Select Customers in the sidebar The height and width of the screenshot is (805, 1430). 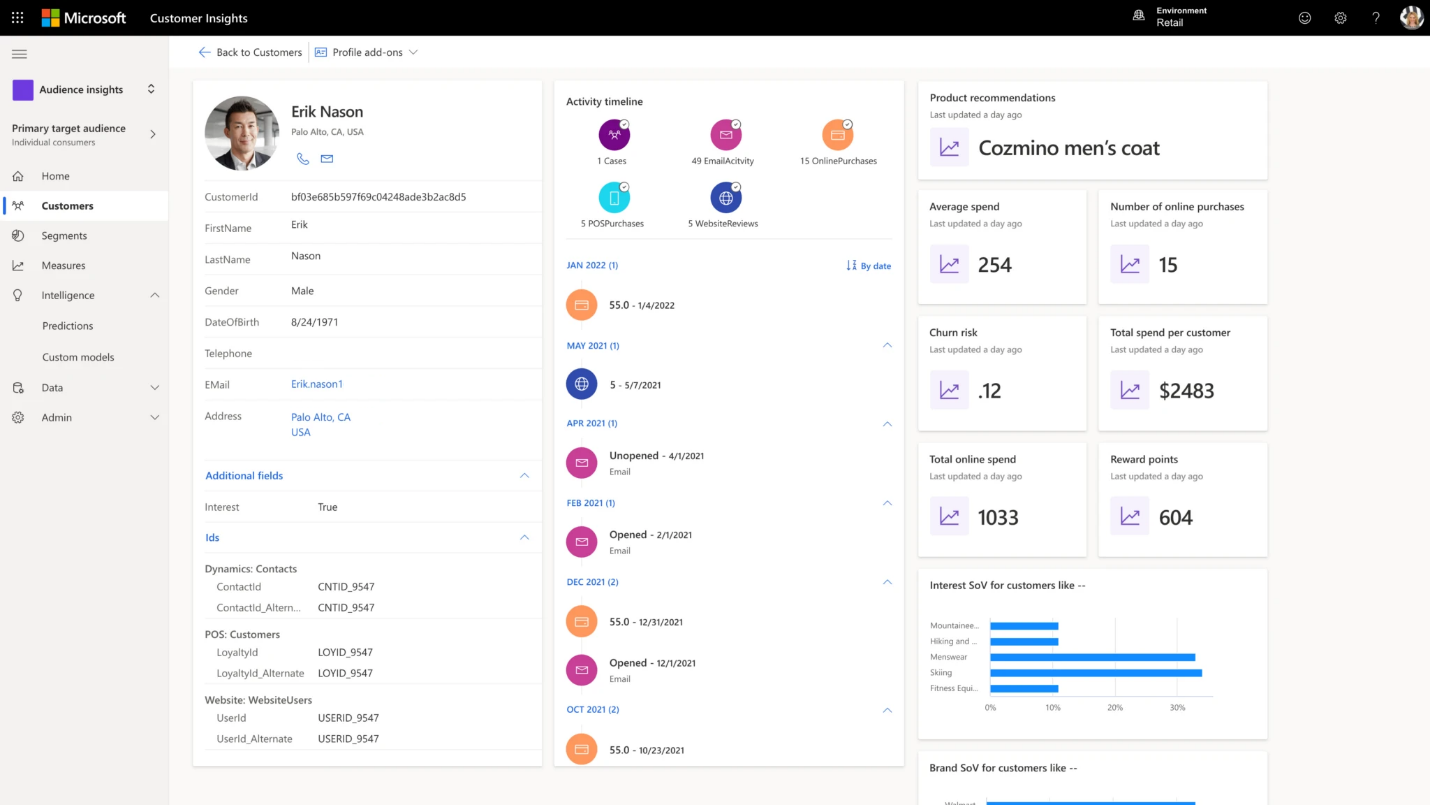click(x=84, y=206)
